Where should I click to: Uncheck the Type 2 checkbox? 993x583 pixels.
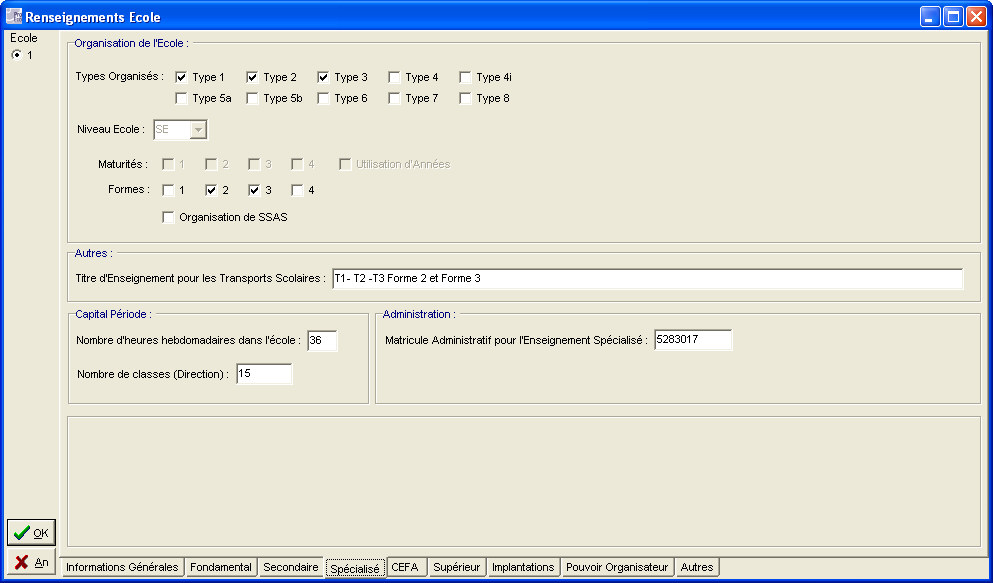[252, 77]
